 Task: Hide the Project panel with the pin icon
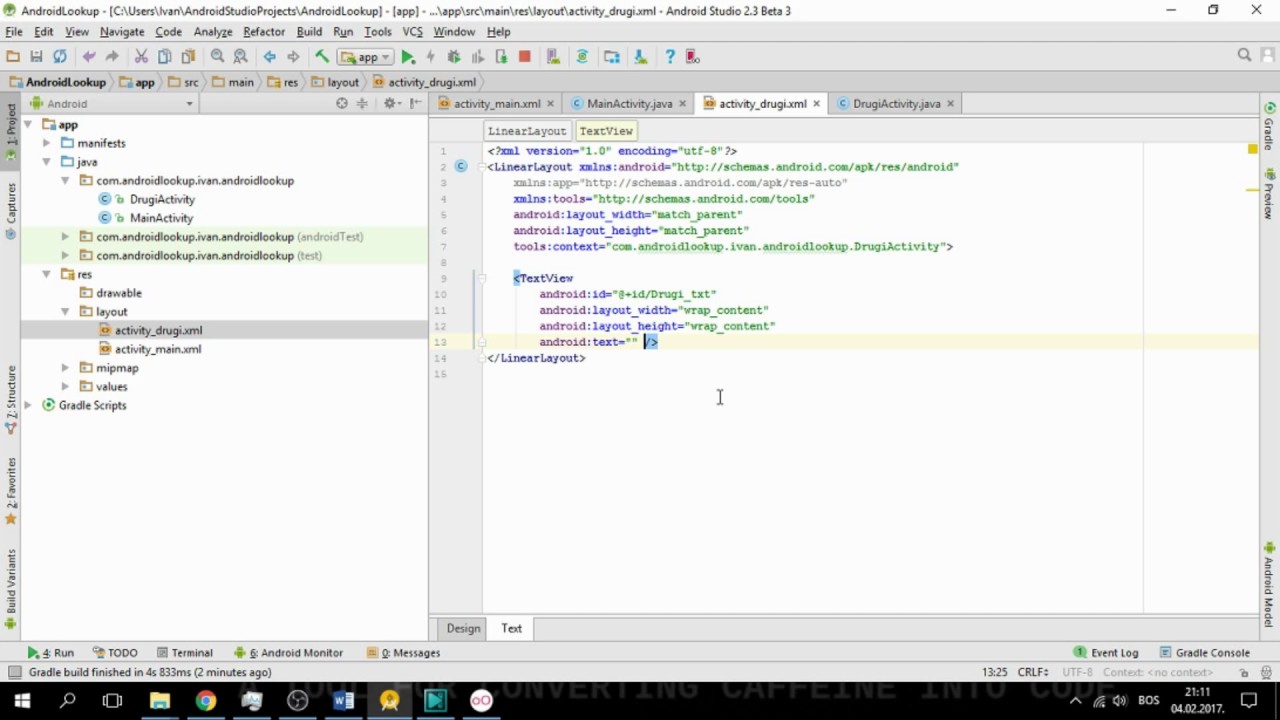click(414, 104)
